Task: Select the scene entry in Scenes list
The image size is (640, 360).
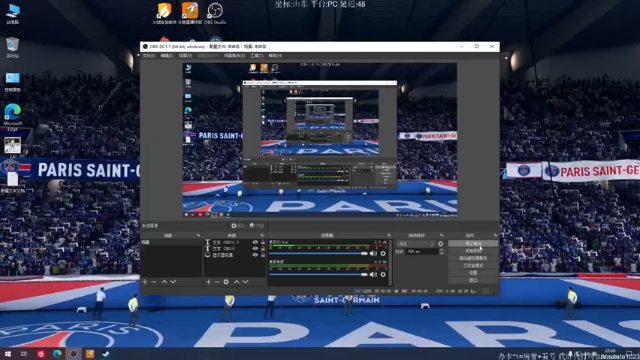Action: click(x=171, y=242)
